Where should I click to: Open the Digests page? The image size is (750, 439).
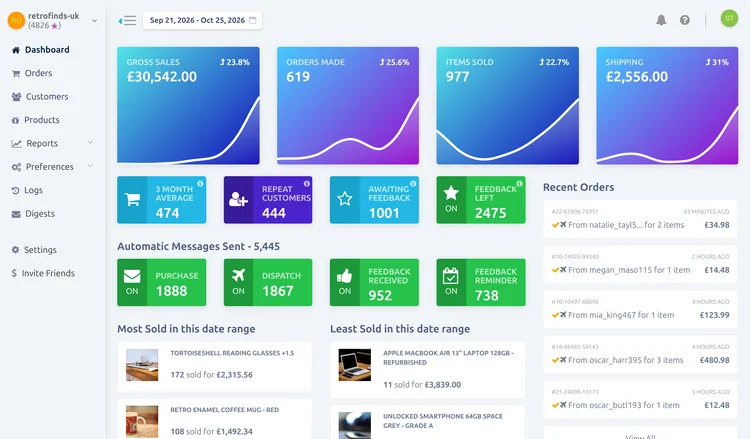tap(40, 214)
